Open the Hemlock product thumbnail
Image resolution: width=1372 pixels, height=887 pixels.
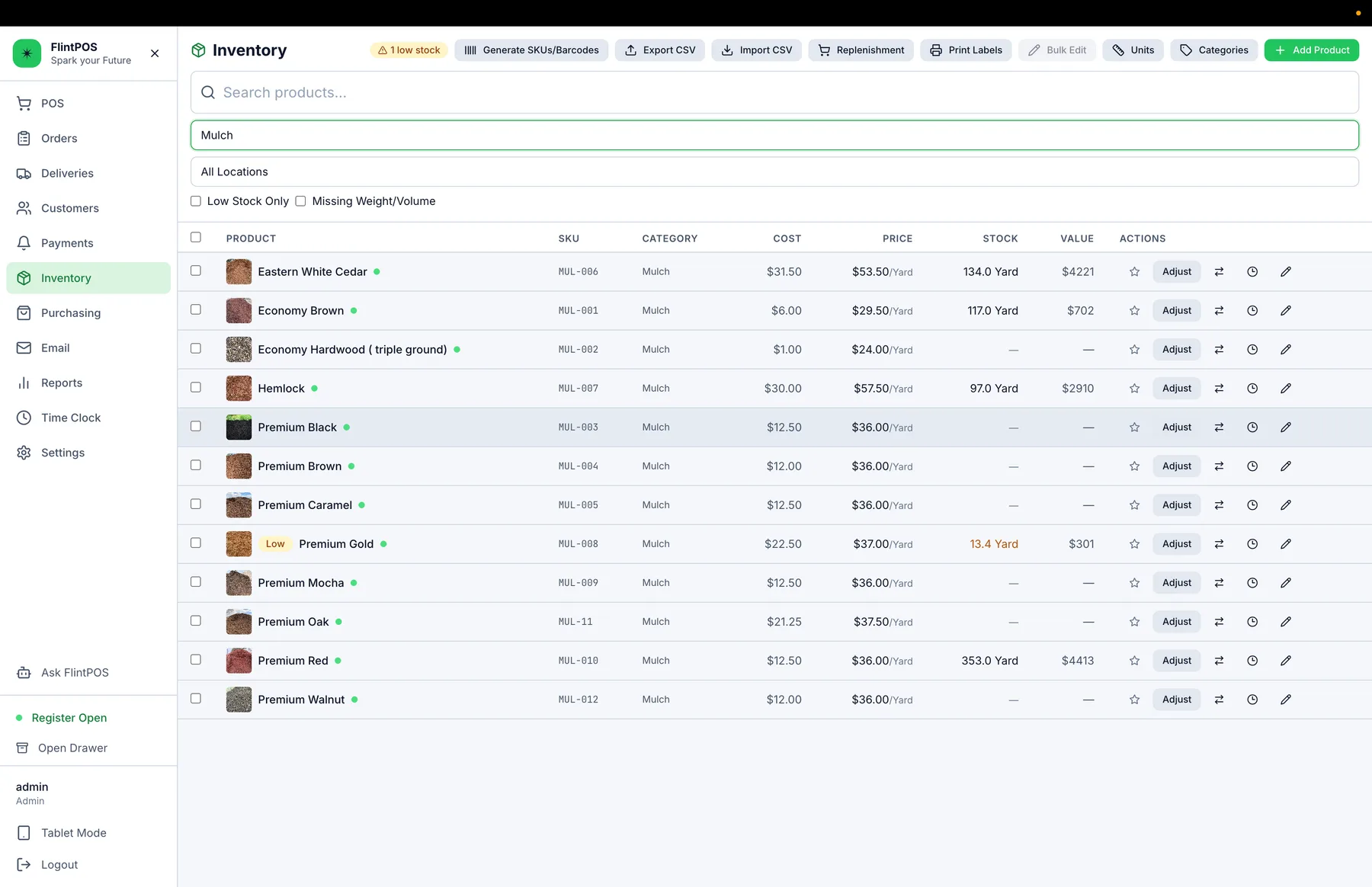[x=239, y=389]
